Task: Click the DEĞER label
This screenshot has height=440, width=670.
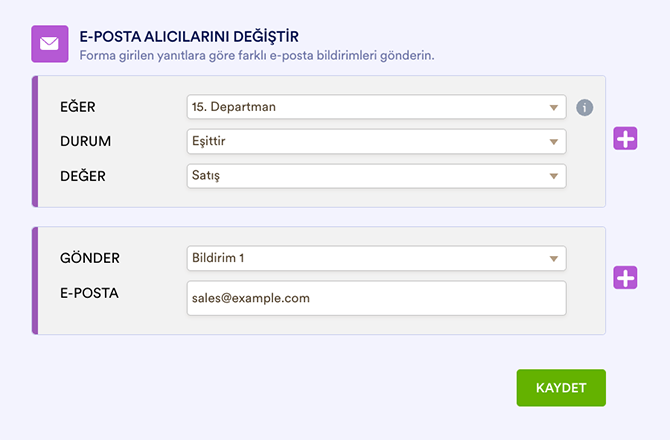Action: (x=83, y=176)
